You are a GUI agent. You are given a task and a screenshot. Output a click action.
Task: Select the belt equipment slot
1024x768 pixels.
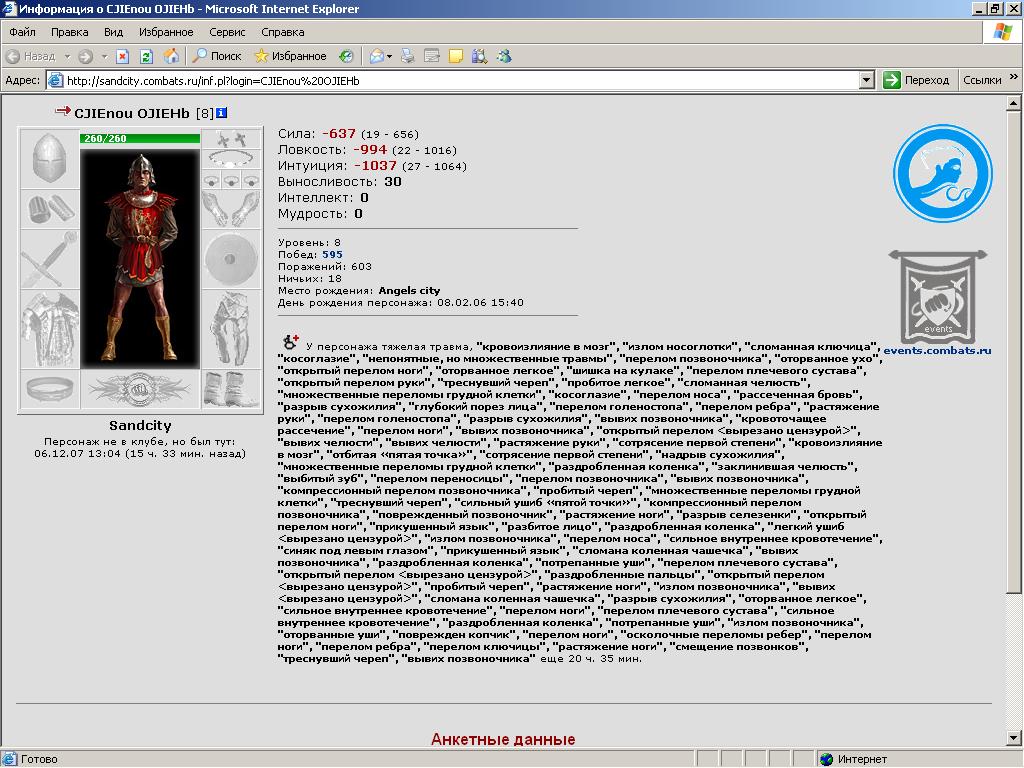pos(50,390)
